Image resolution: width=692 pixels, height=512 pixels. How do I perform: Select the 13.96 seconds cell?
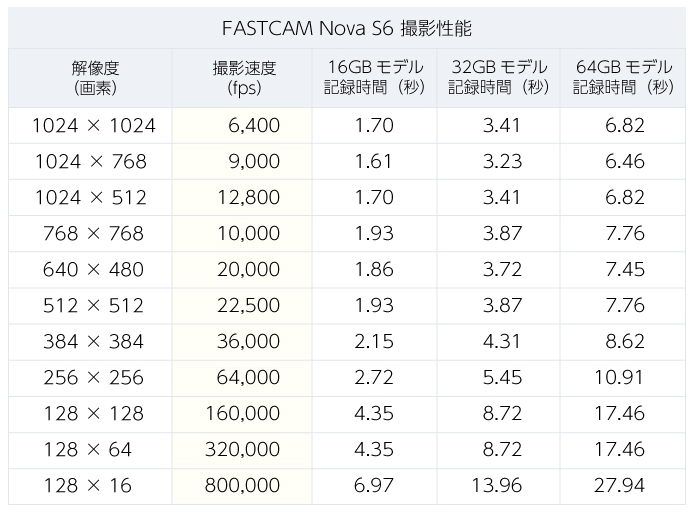(499, 486)
